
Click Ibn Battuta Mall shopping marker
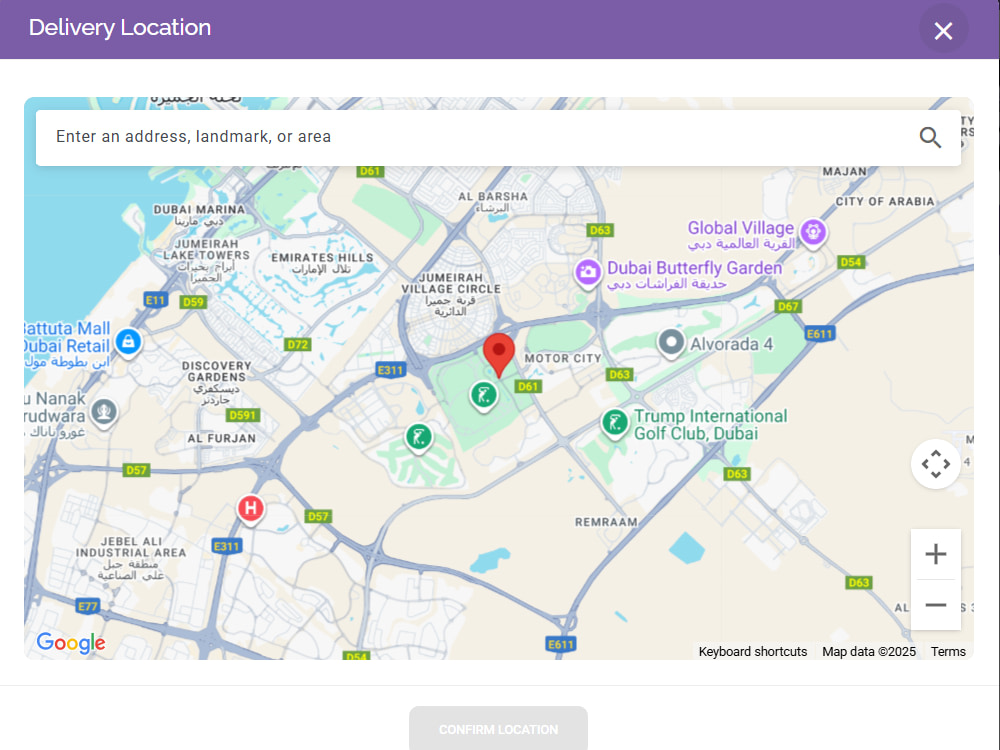point(128,343)
